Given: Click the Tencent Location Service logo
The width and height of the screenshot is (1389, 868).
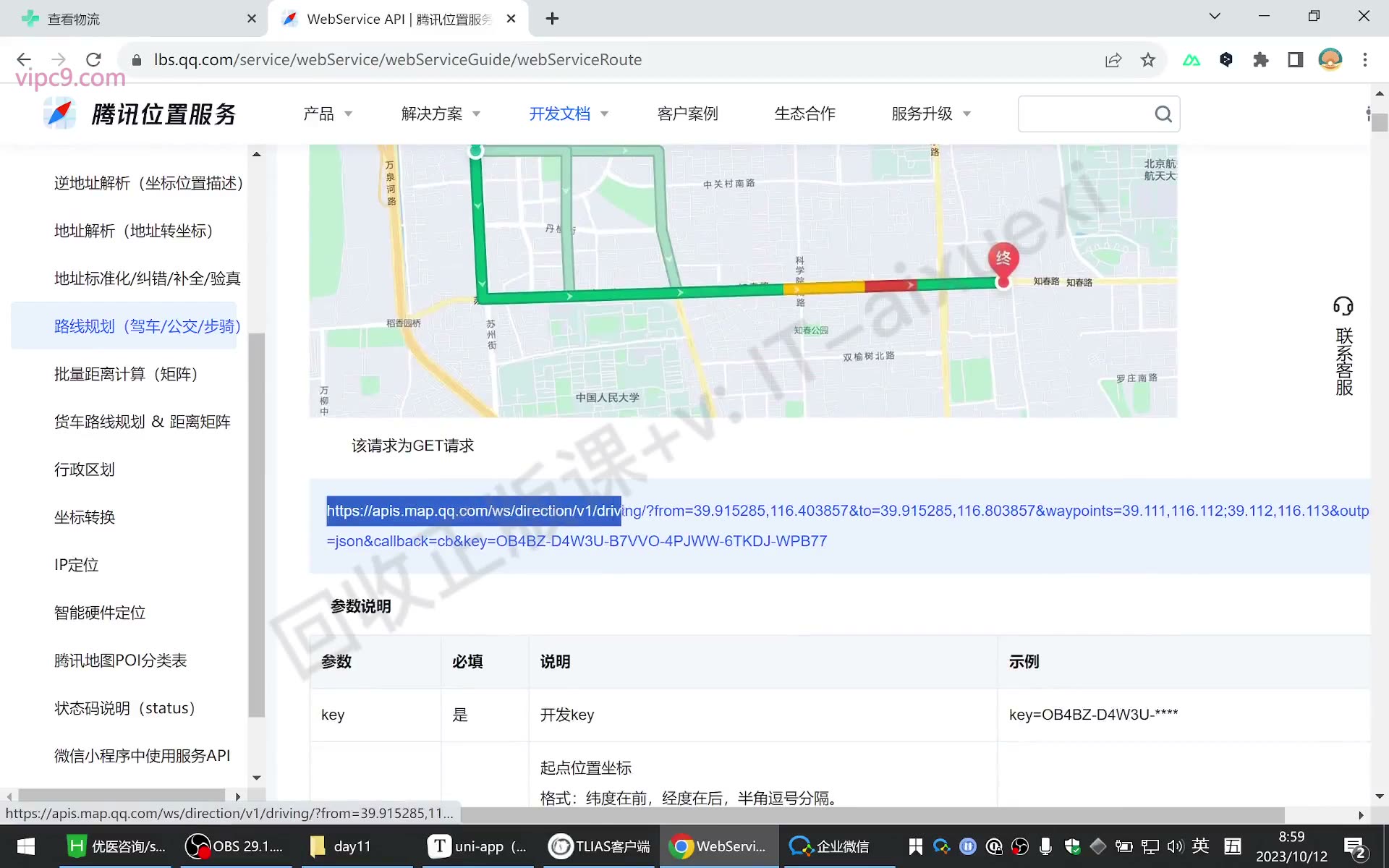Looking at the screenshot, I should tap(140, 114).
